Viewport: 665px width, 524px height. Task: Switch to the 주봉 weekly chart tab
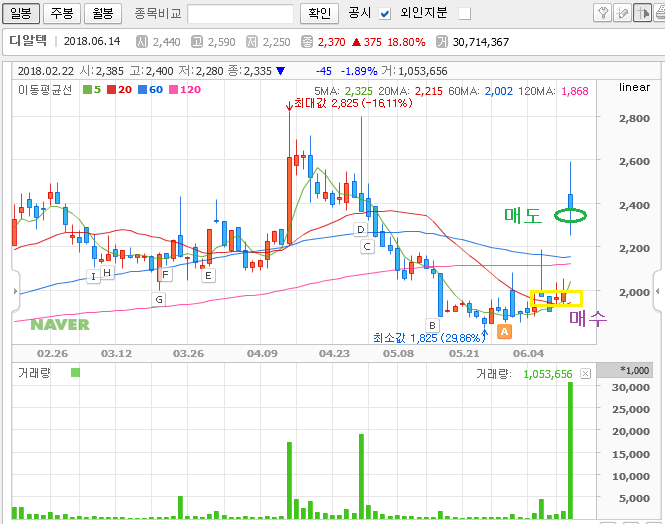click(x=62, y=13)
